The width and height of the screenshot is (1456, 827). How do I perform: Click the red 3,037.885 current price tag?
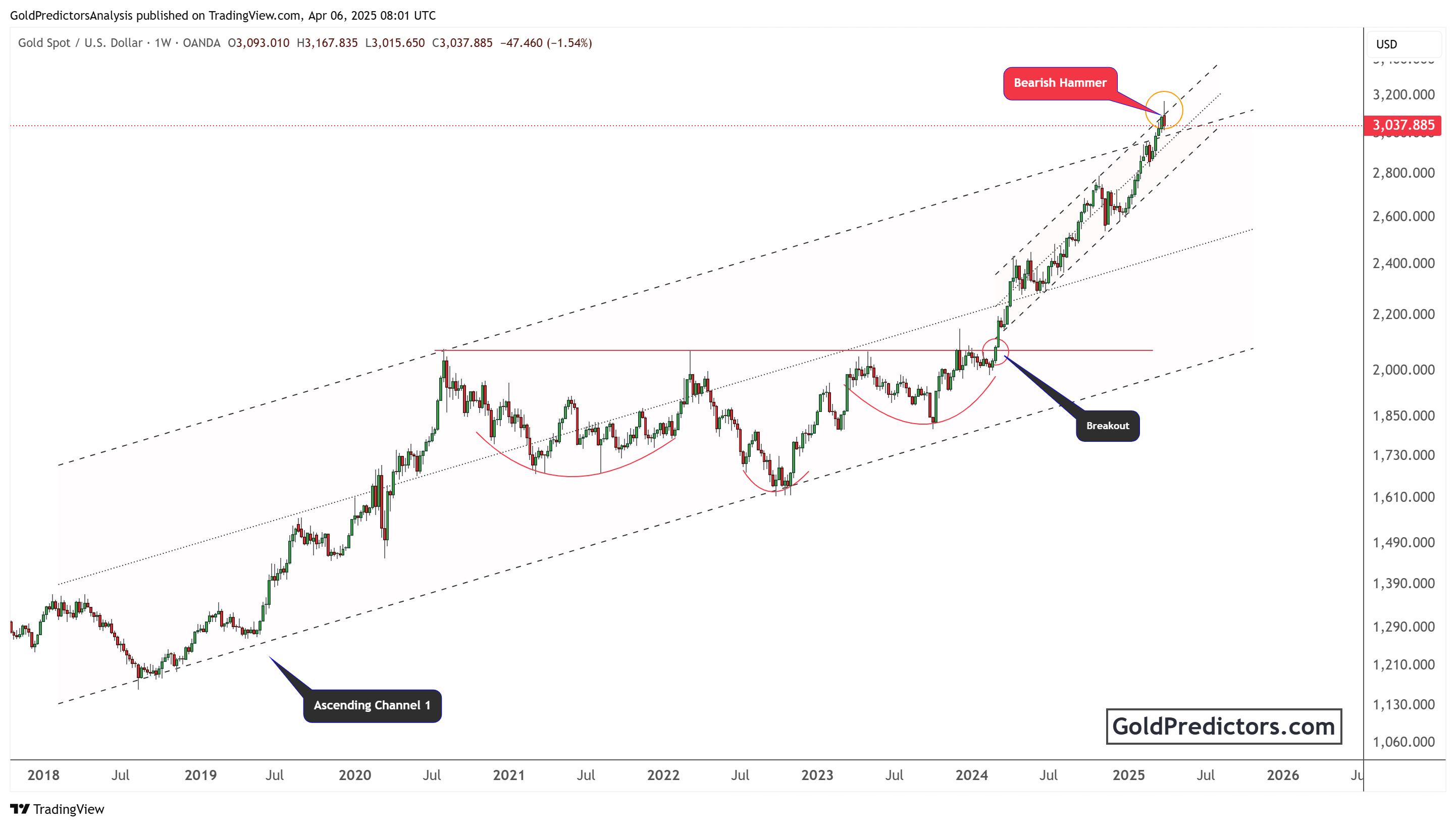point(1402,125)
